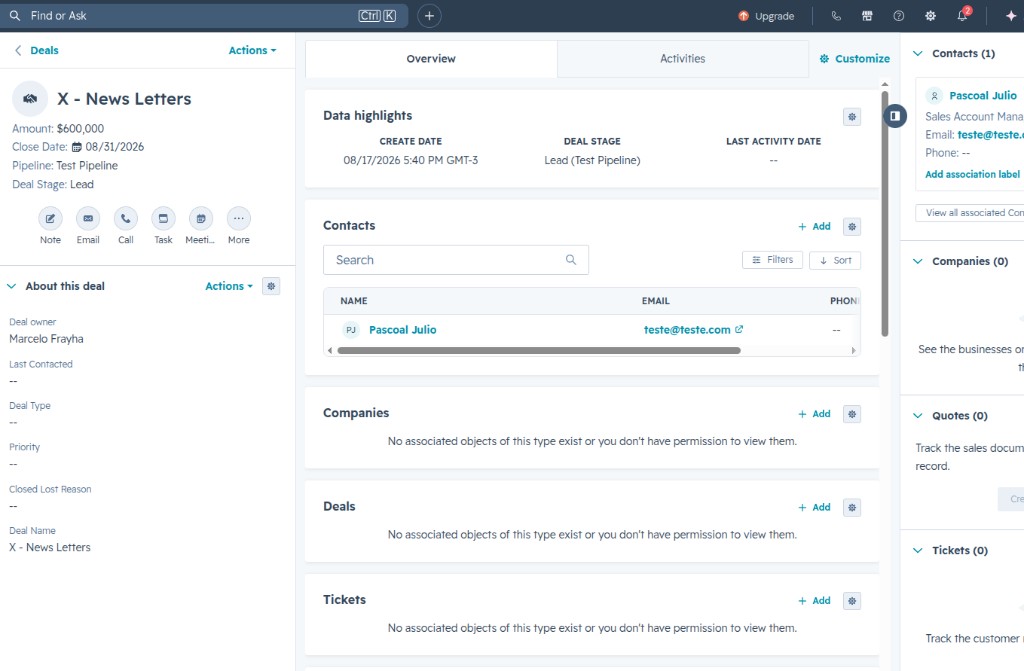1024x671 pixels.
Task: Create a Note for this deal
Action: [x=50, y=219]
